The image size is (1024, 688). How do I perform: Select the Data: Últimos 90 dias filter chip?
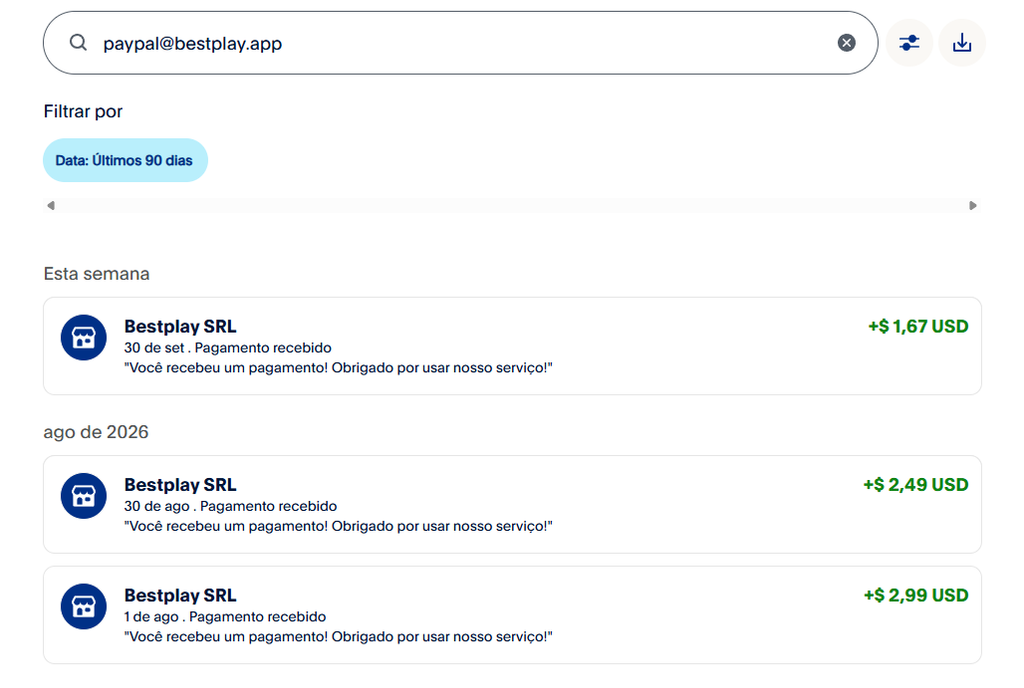(x=125, y=160)
